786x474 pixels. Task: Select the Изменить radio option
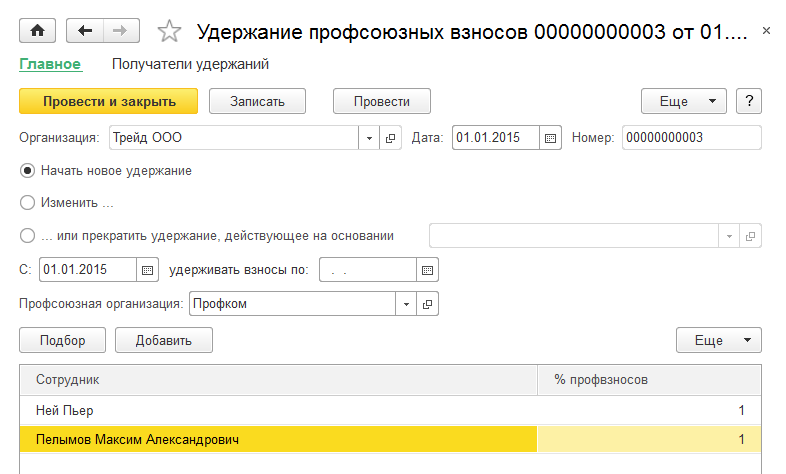tap(28, 203)
